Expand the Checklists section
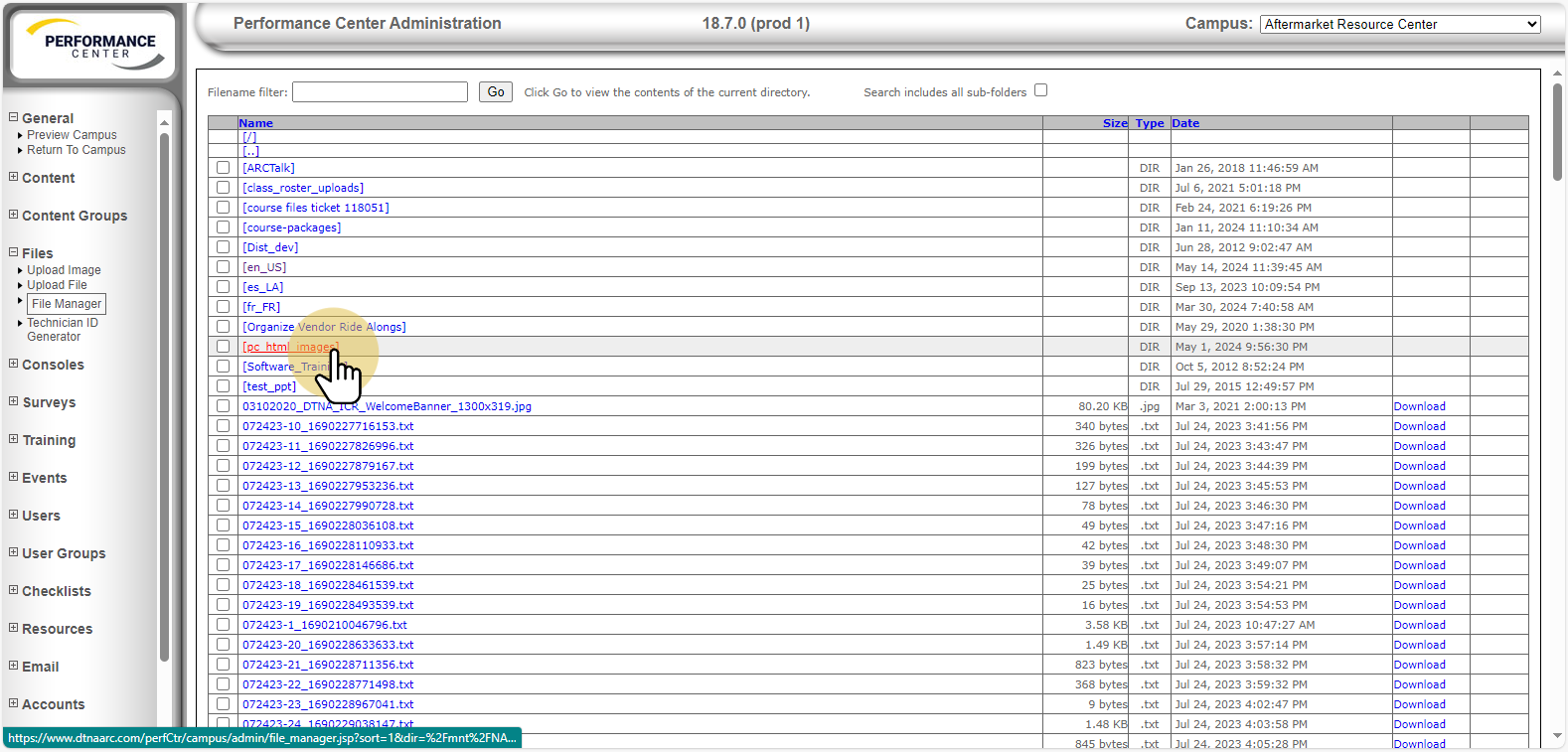The image size is (1568, 752). click(14, 591)
